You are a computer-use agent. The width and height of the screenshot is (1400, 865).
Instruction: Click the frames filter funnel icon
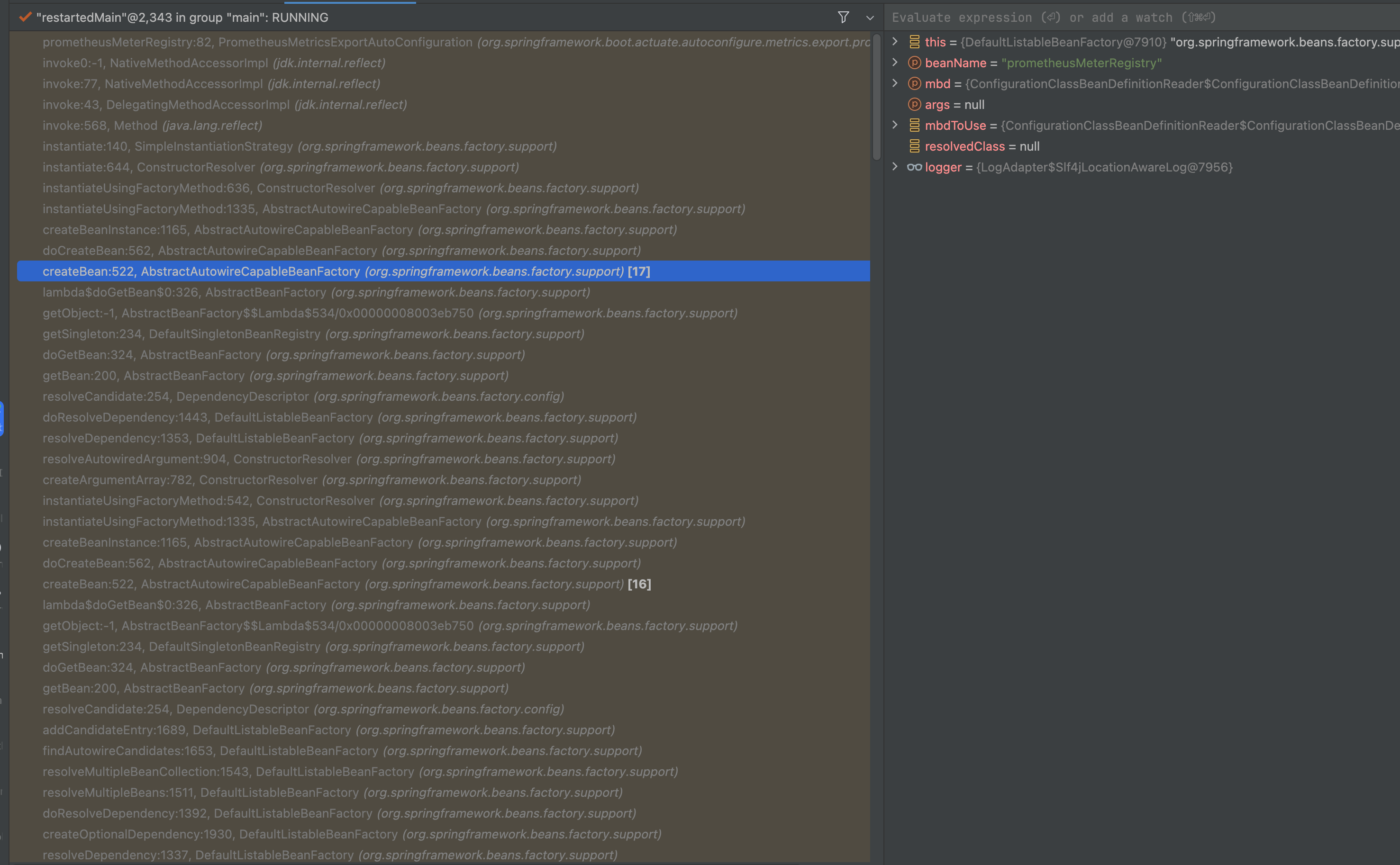(843, 17)
